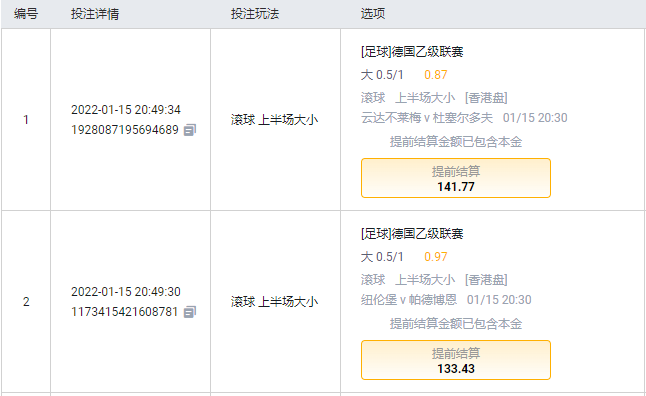The height and width of the screenshot is (396, 646).
Task: Click early settlement button showing 133.43
Action: click(456, 360)
